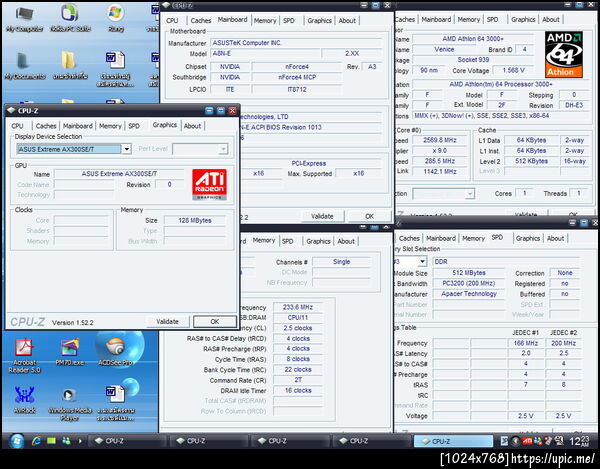The height and width of the screenshot is (469, 600).
Task: Expand quick launch overflow arrow
Action: 80,441
